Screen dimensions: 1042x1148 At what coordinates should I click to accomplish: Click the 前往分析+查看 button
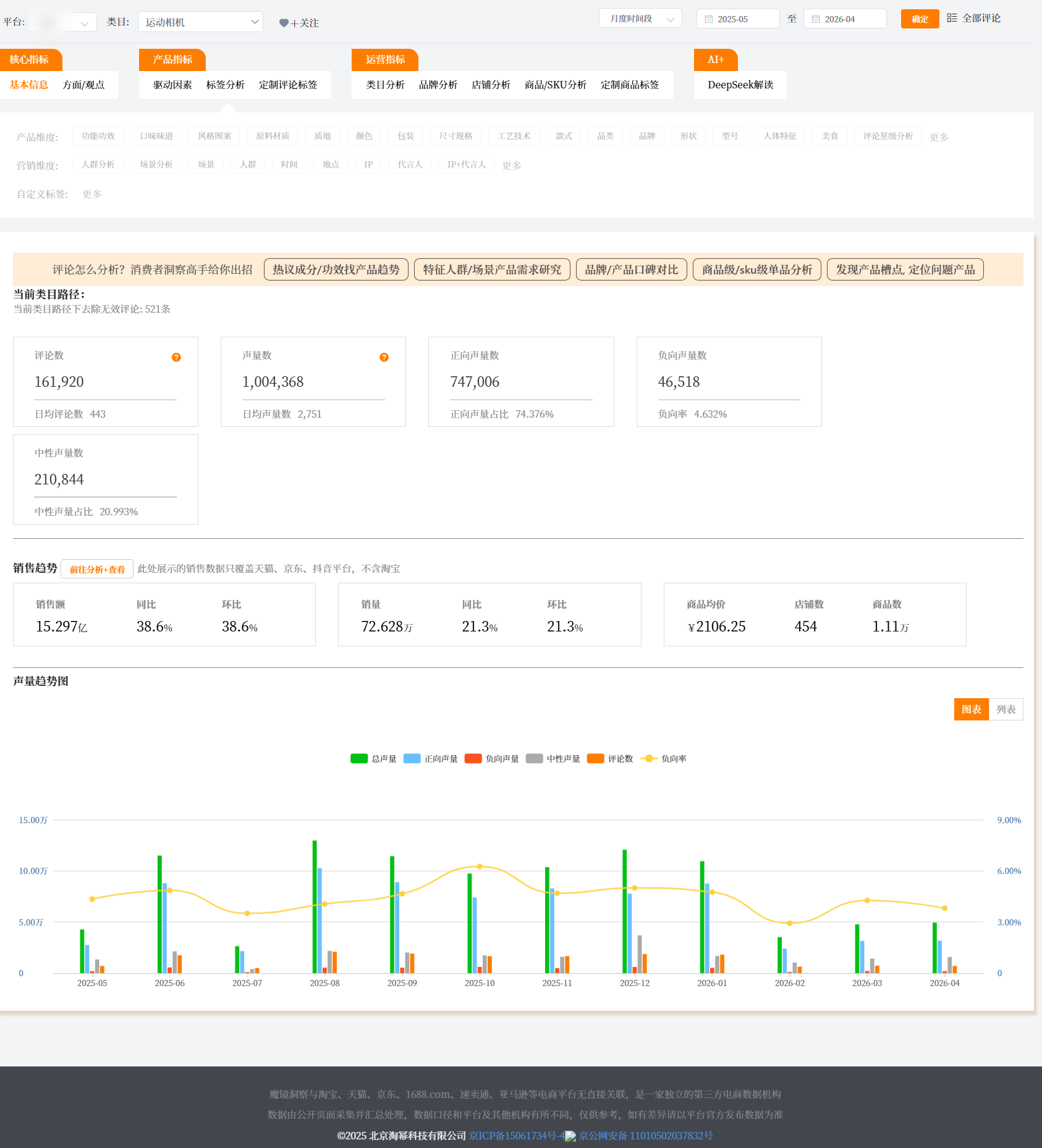pos(97,569)
